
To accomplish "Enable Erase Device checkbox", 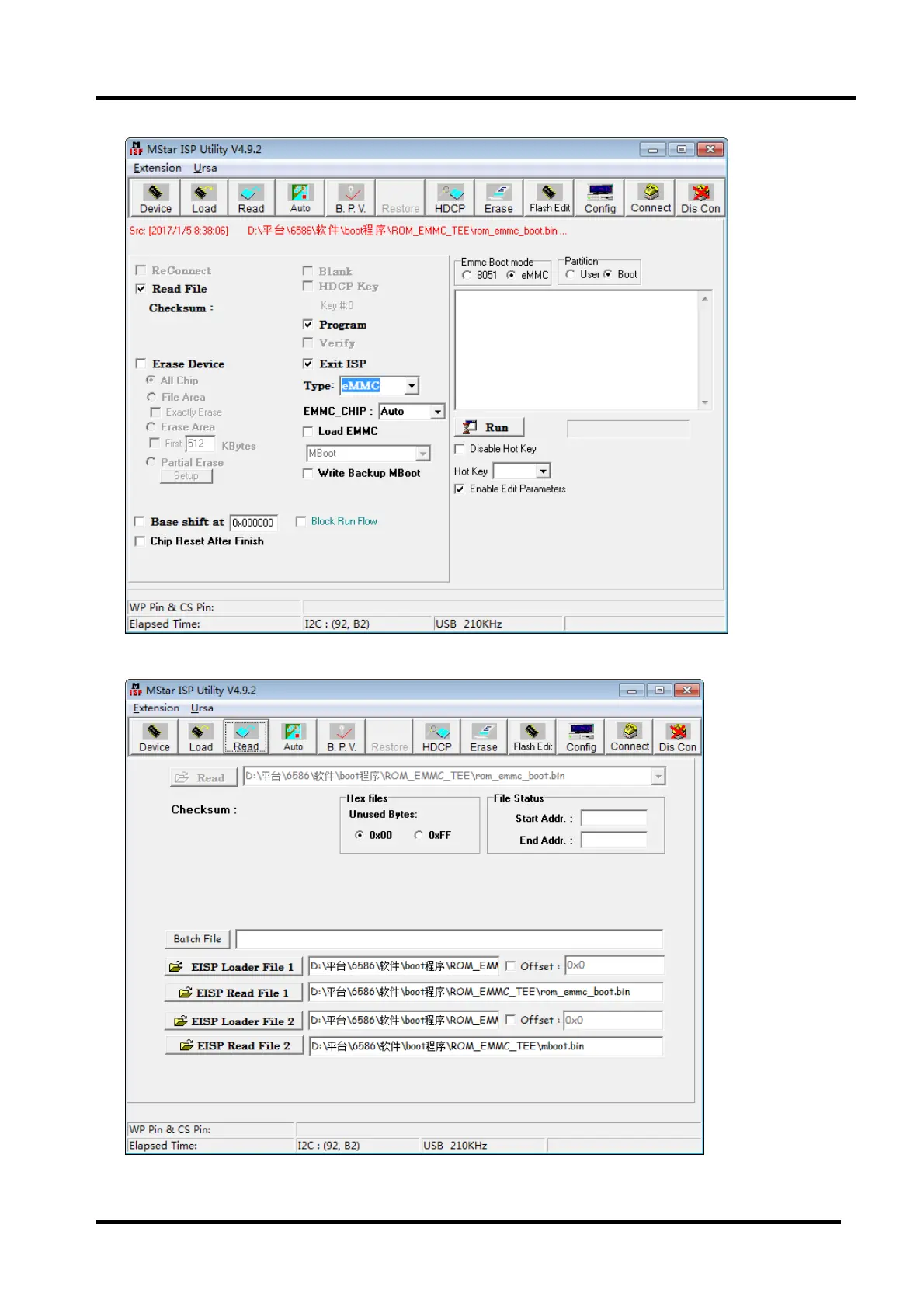I will pos(141,364).
